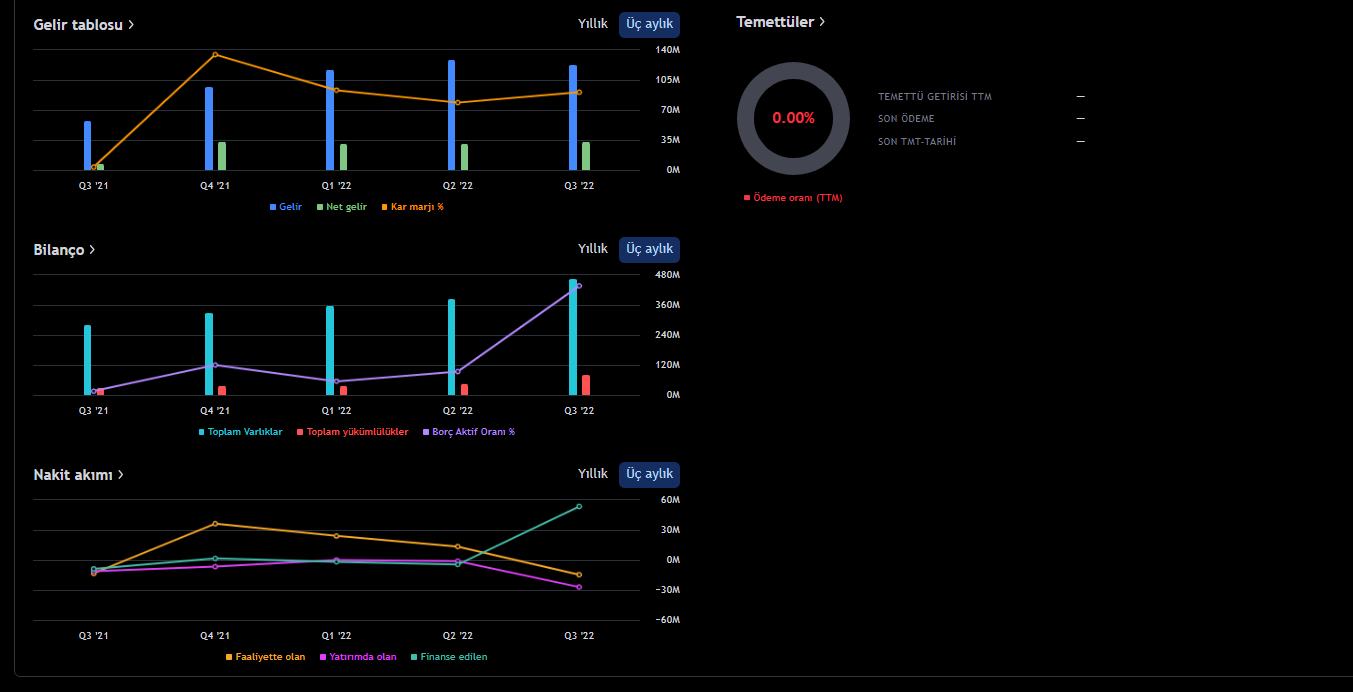
Task: Switch Bilanço chart to Yıllık
Action: pyautogui.click(x=592, y=249)
